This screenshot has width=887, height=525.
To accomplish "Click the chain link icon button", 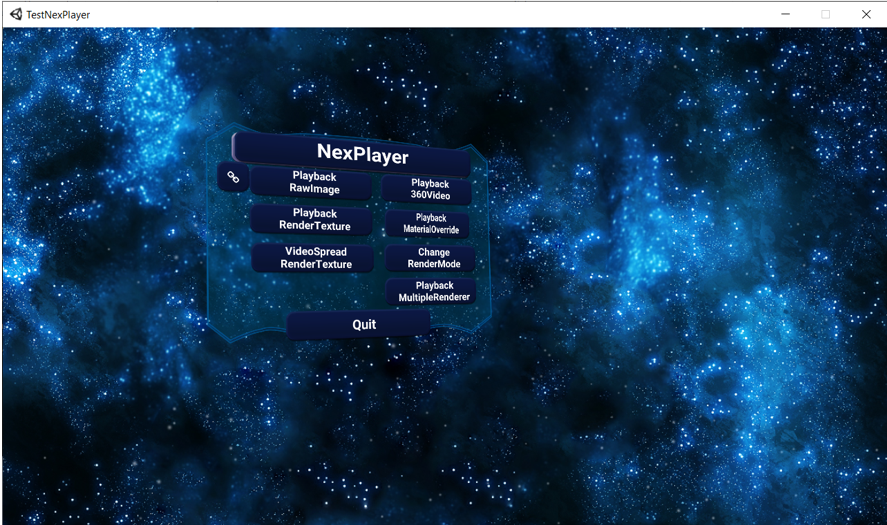I will coord(233,177).
